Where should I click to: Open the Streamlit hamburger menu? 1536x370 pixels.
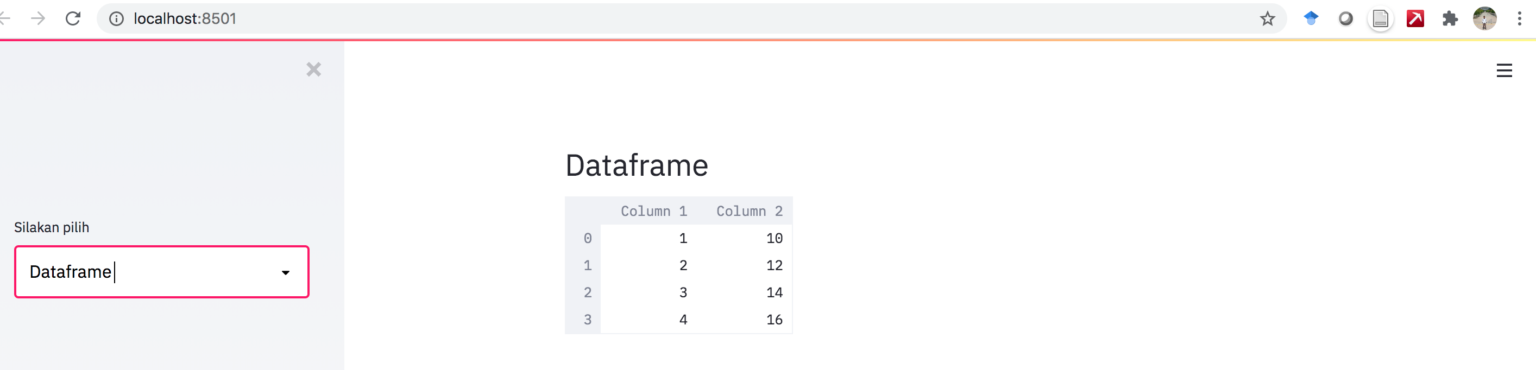coord(1504,70)
